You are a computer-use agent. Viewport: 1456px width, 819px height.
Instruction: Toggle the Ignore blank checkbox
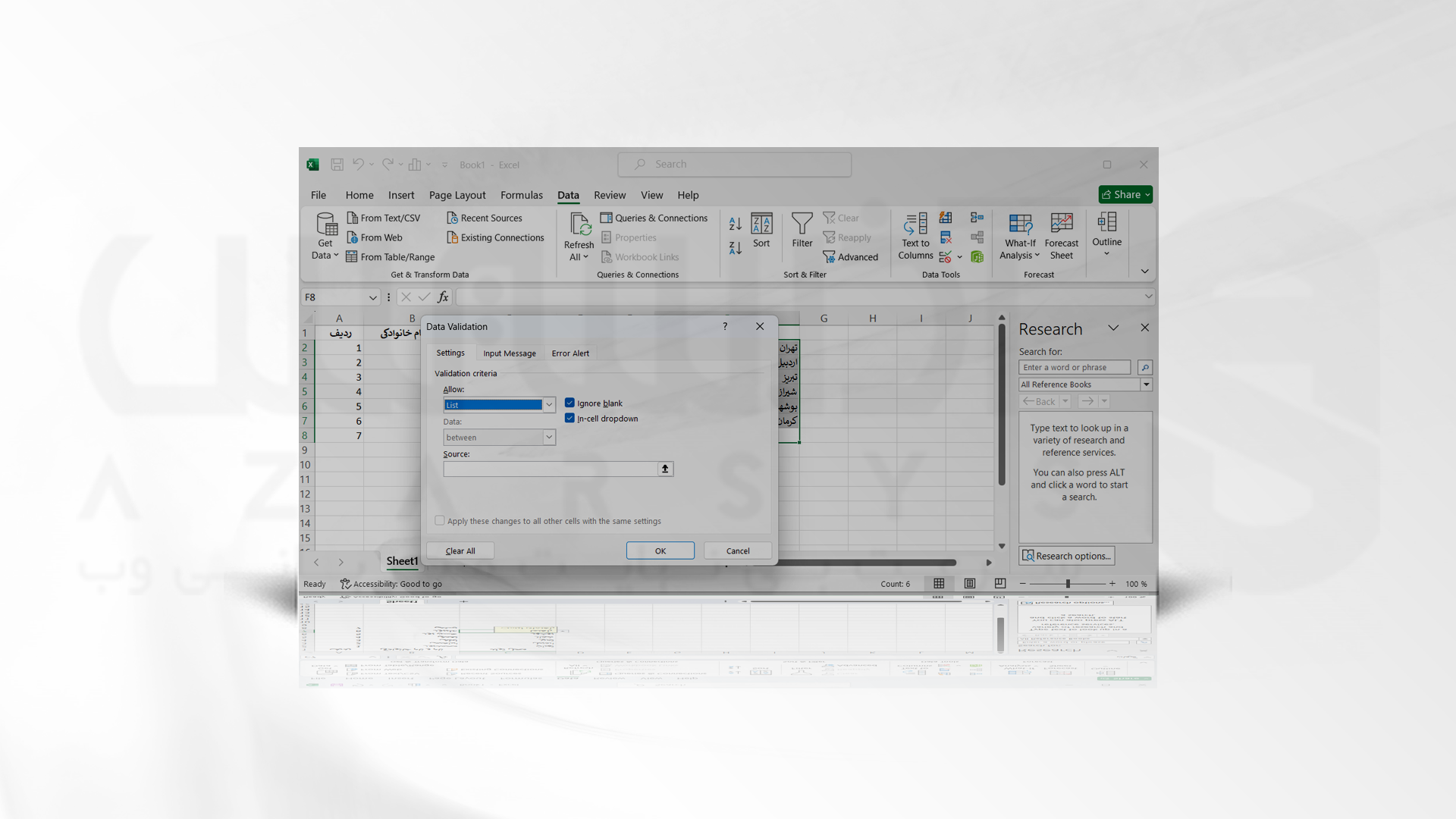click(x=569, y=402)
